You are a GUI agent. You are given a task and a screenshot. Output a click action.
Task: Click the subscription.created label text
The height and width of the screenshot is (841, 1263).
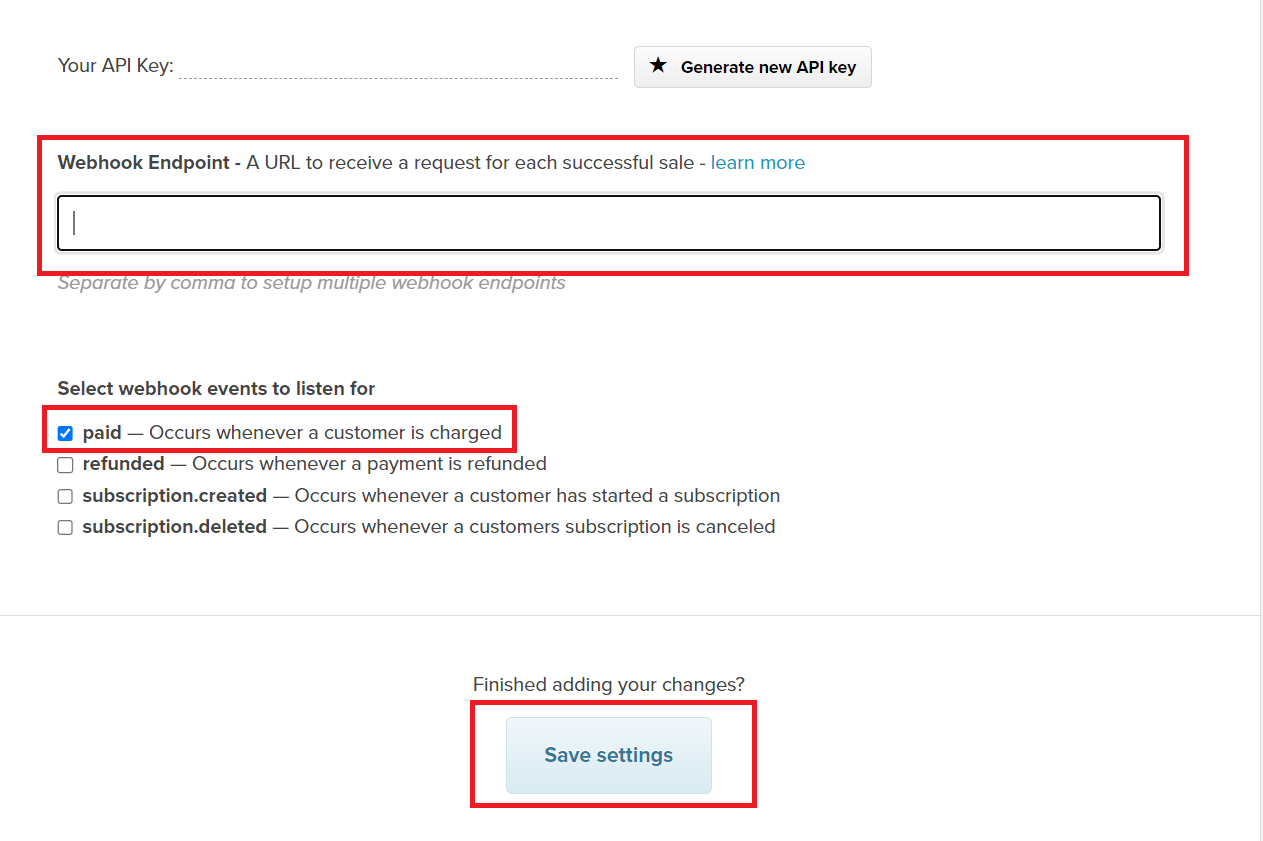tap(175, 496)
